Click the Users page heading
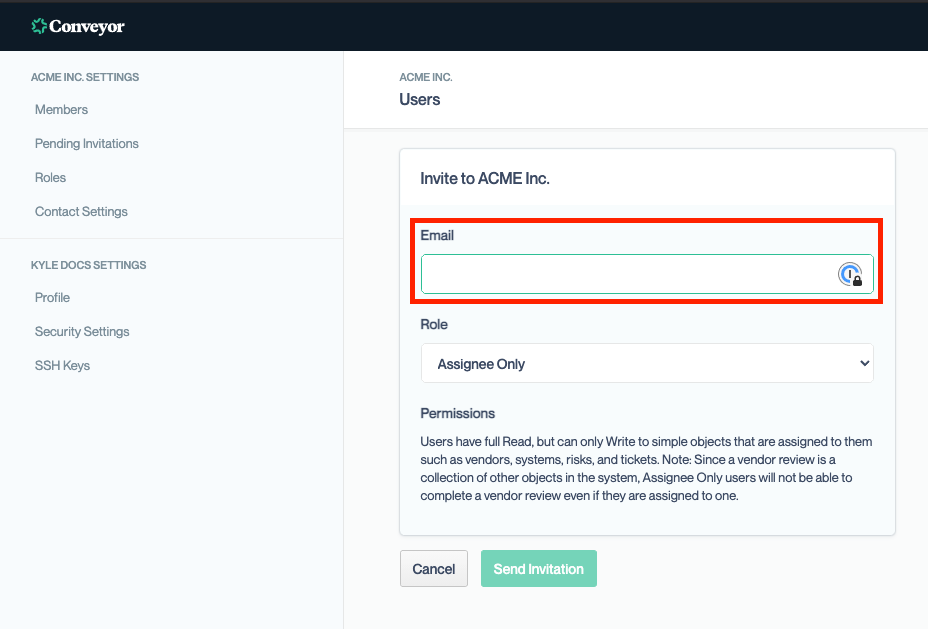Screen dimensions: 928x629 point(420,99)
